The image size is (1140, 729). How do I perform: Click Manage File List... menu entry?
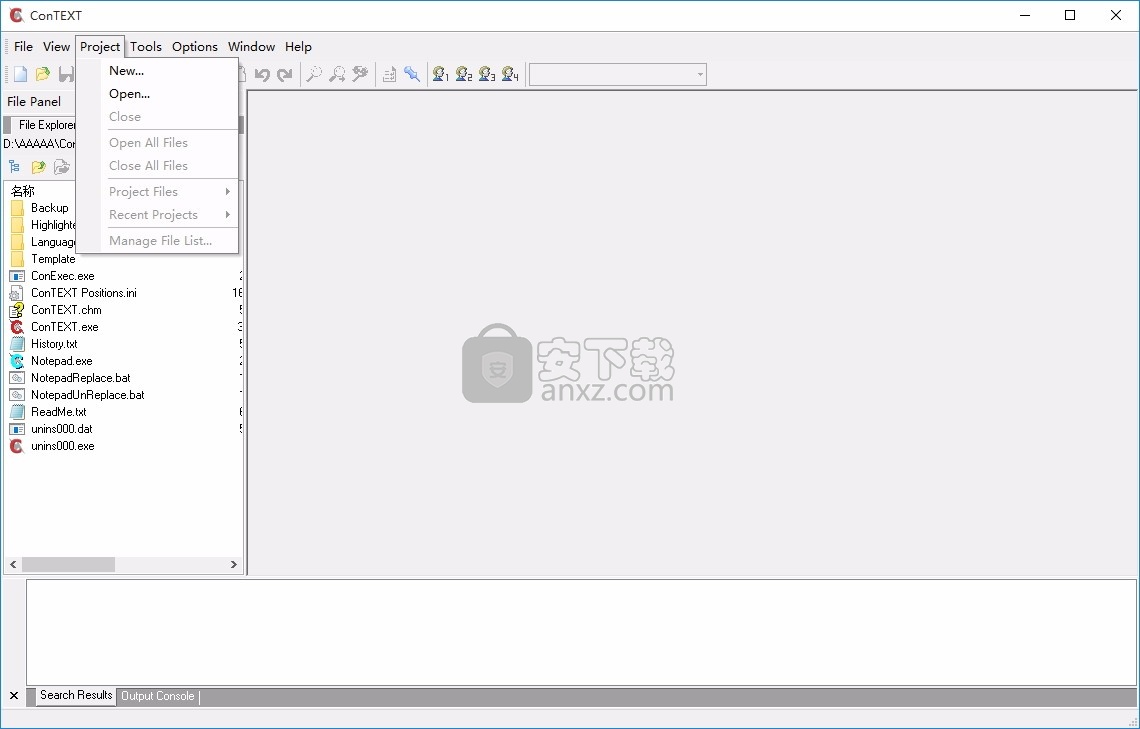click(157, 241)
